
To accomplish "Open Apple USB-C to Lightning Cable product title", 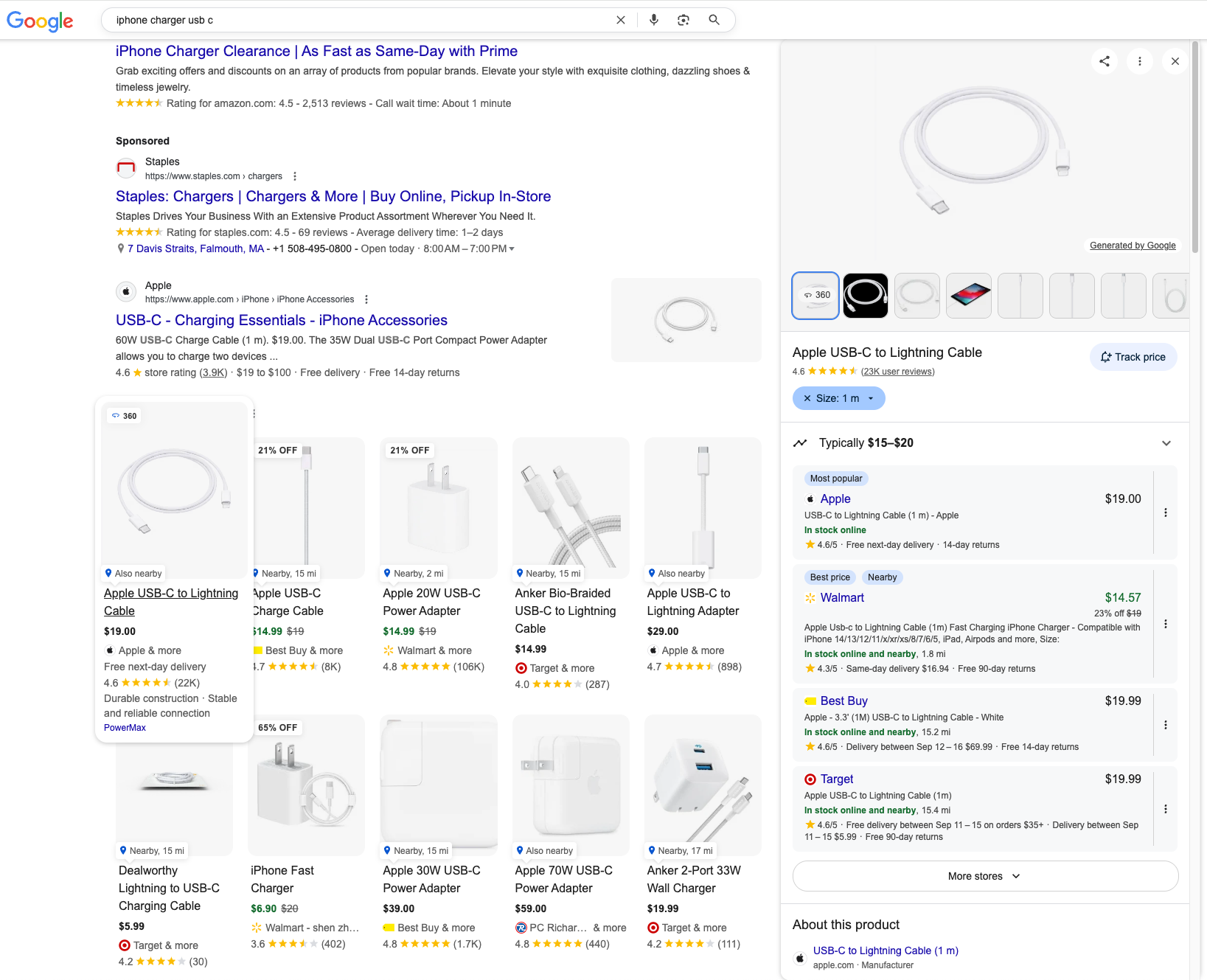I will [x=171, y=602].
